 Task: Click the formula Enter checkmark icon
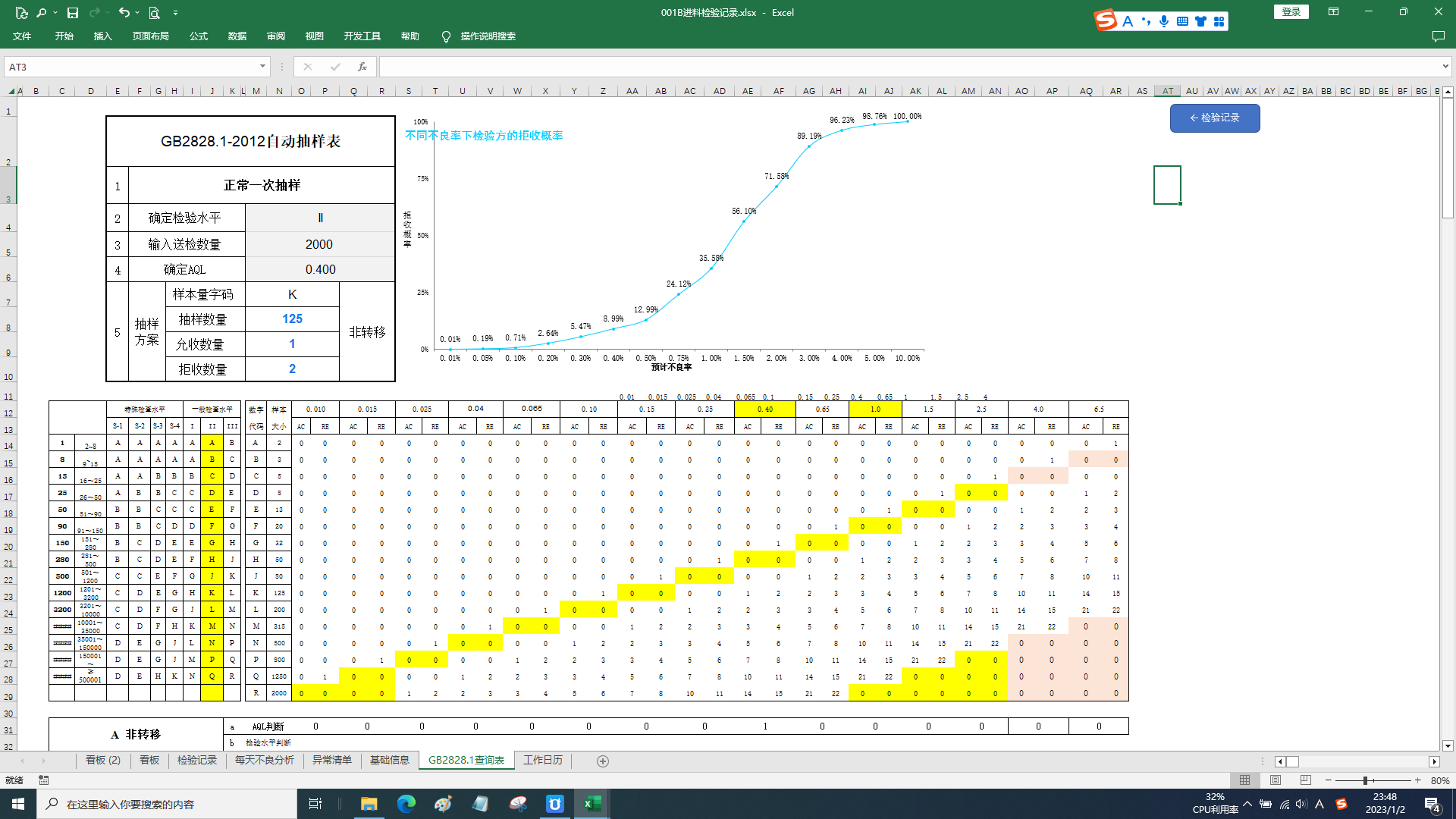click(335, 67)
